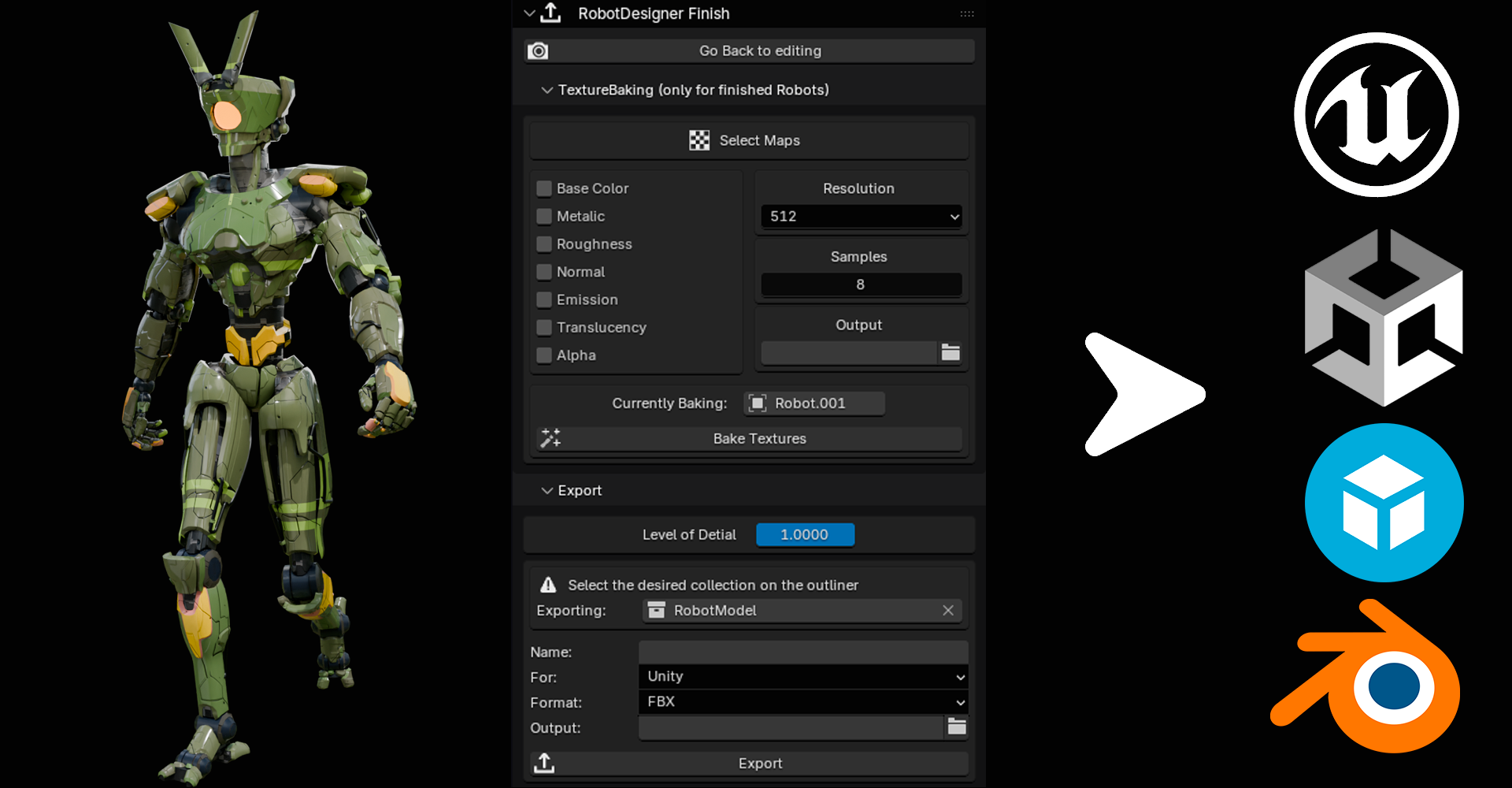The height and width of the screenshot is (788, 1512).
Task: Click the texture baking Output path field
Action: point(850,352)
